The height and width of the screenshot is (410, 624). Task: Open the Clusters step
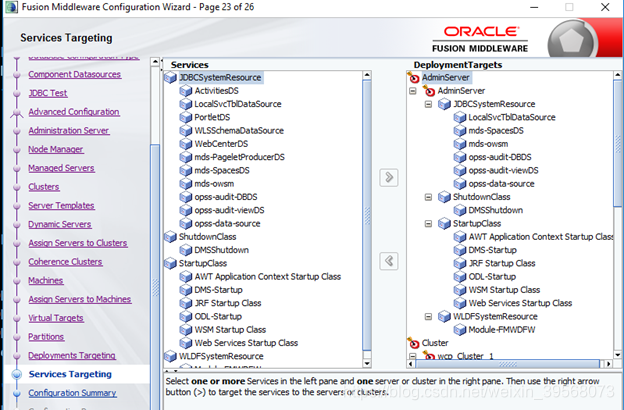[x=44, y=187]
